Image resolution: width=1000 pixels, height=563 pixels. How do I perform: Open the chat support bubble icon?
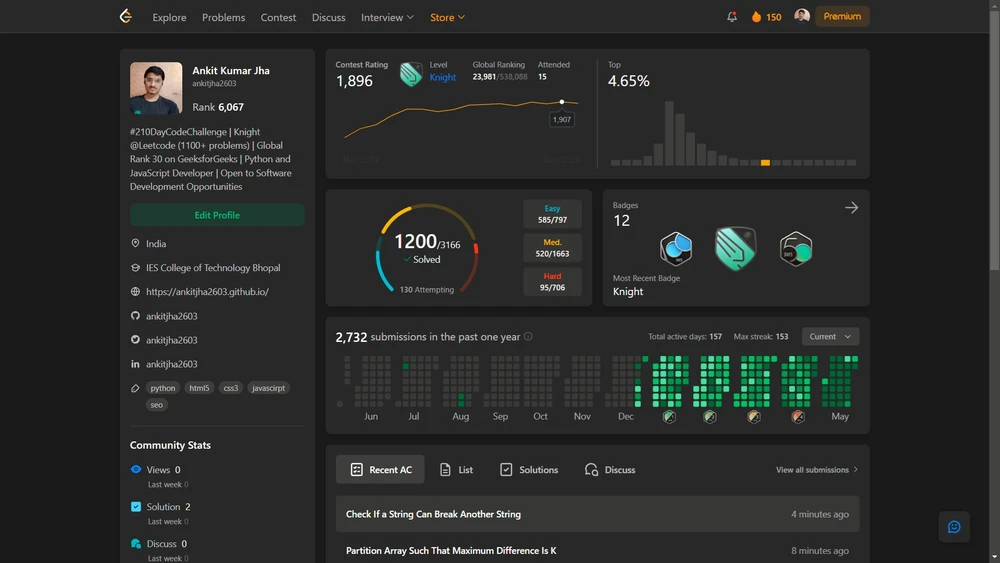954,527
